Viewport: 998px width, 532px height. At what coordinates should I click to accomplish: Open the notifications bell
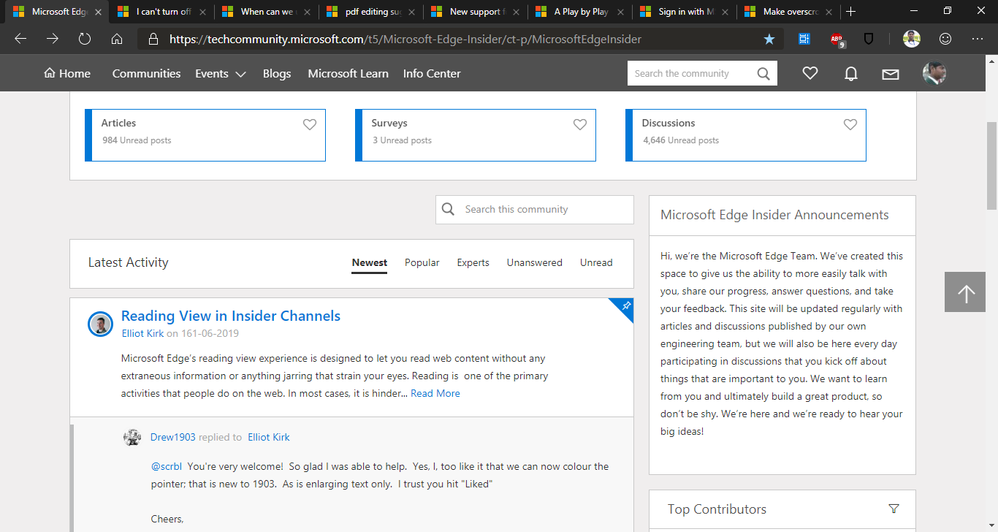(850, 74)
